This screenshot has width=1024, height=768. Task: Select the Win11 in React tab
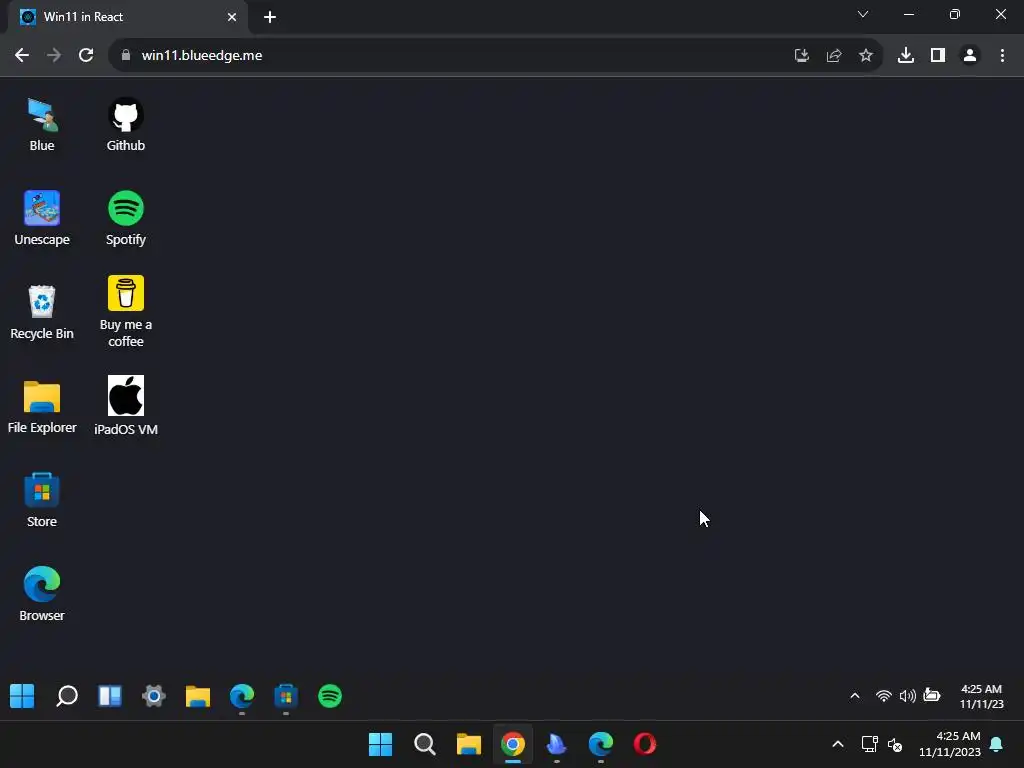(127, 17)
